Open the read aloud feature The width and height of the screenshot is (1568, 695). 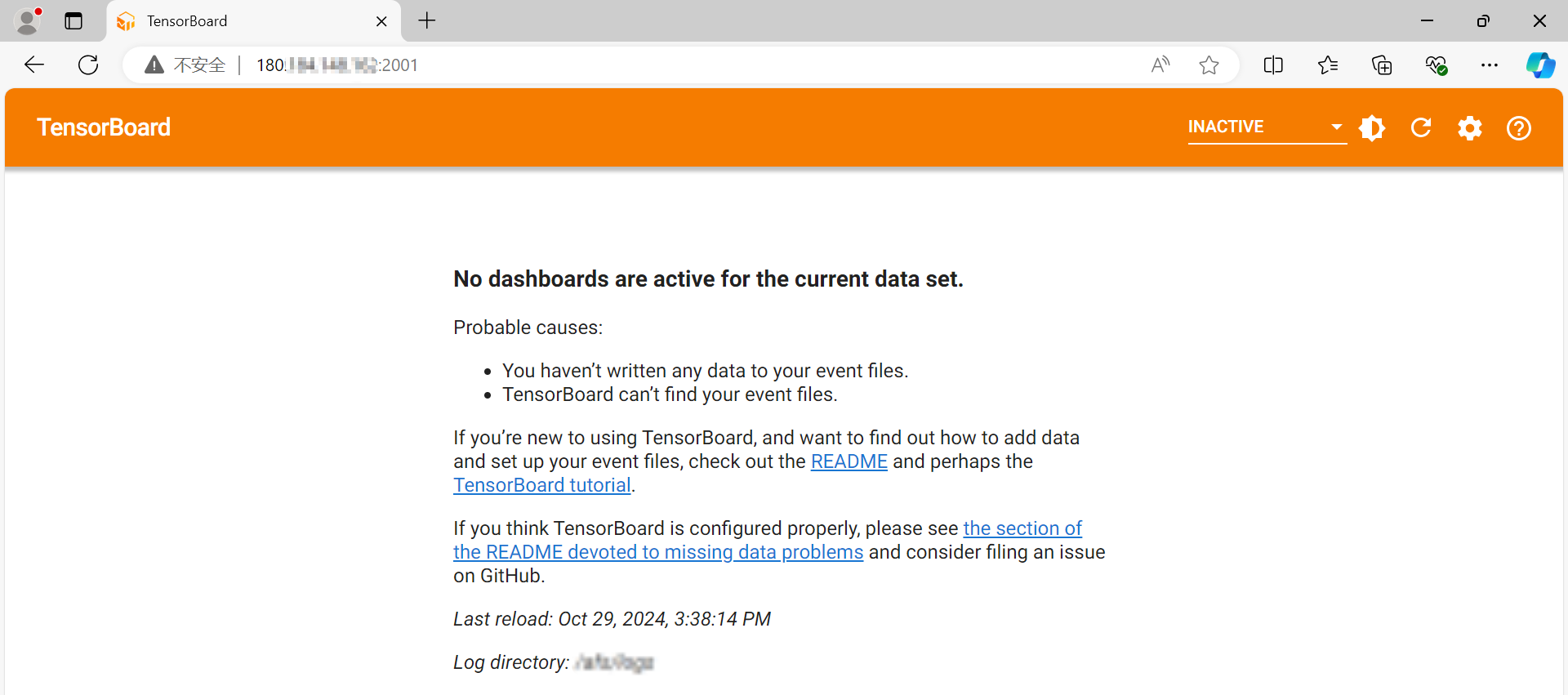[1160, 65]
